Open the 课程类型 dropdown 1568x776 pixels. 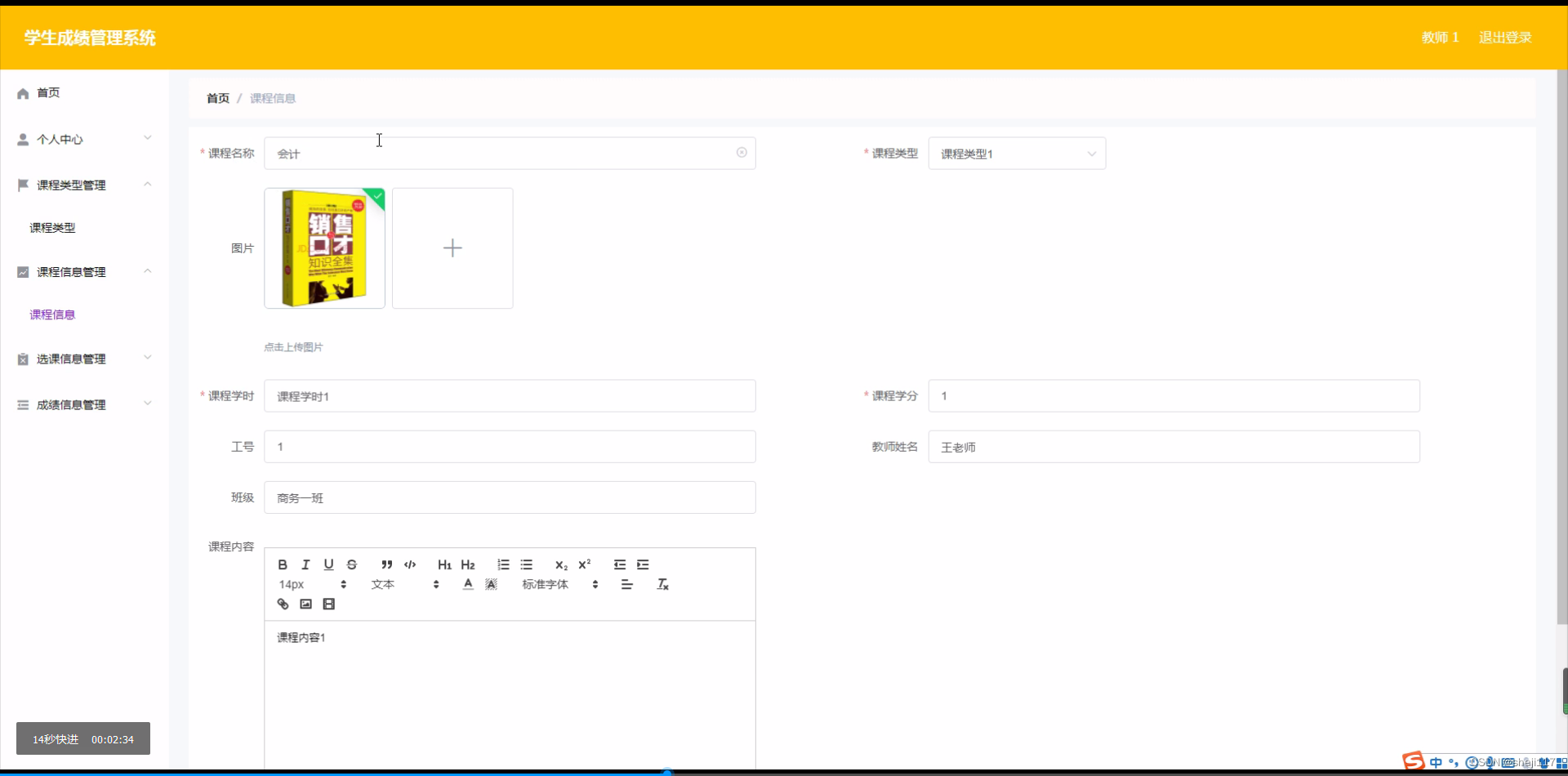pos(1017,153)
